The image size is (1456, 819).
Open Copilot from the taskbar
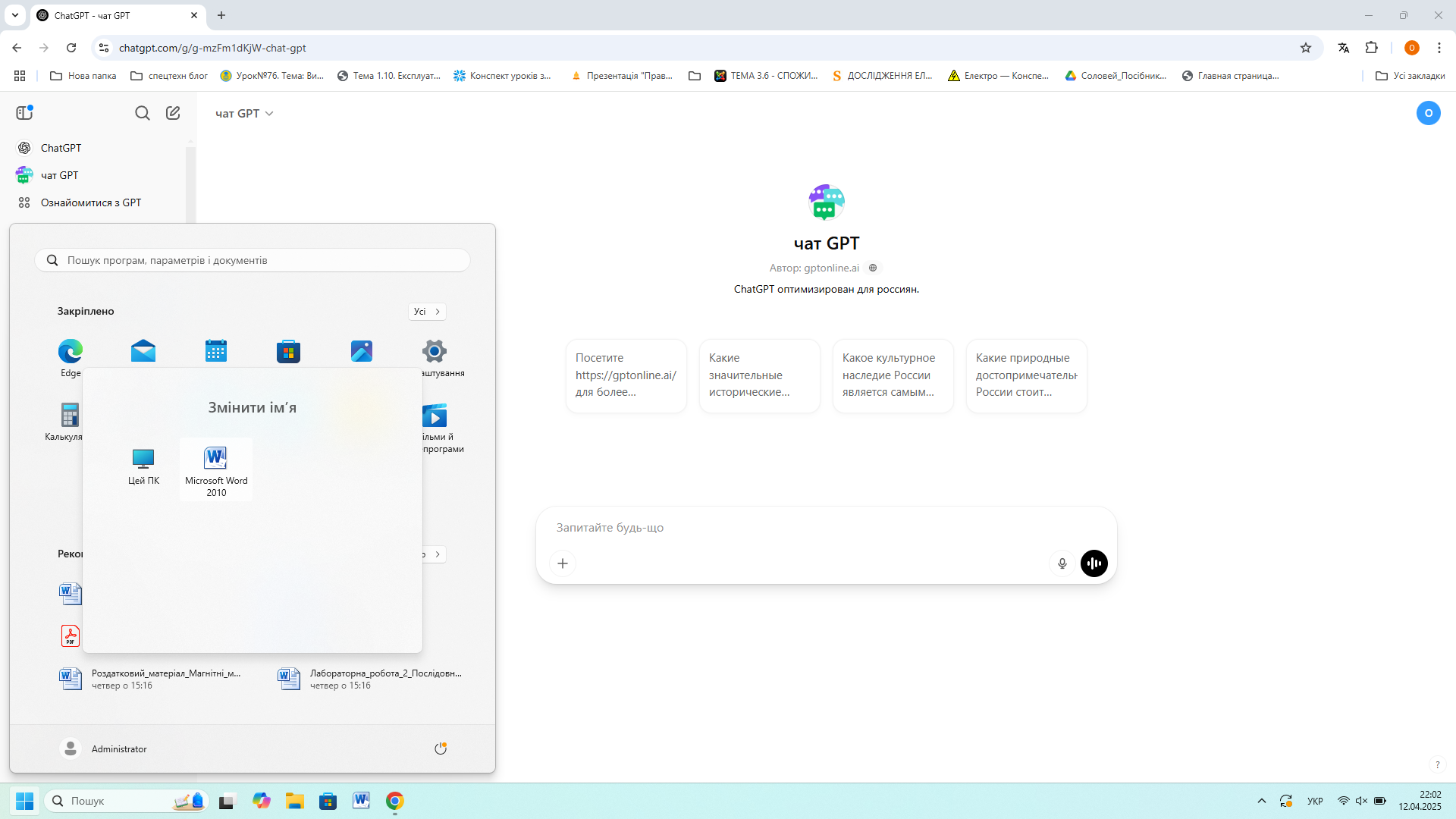pyautogui.click(x=262, y=801)
